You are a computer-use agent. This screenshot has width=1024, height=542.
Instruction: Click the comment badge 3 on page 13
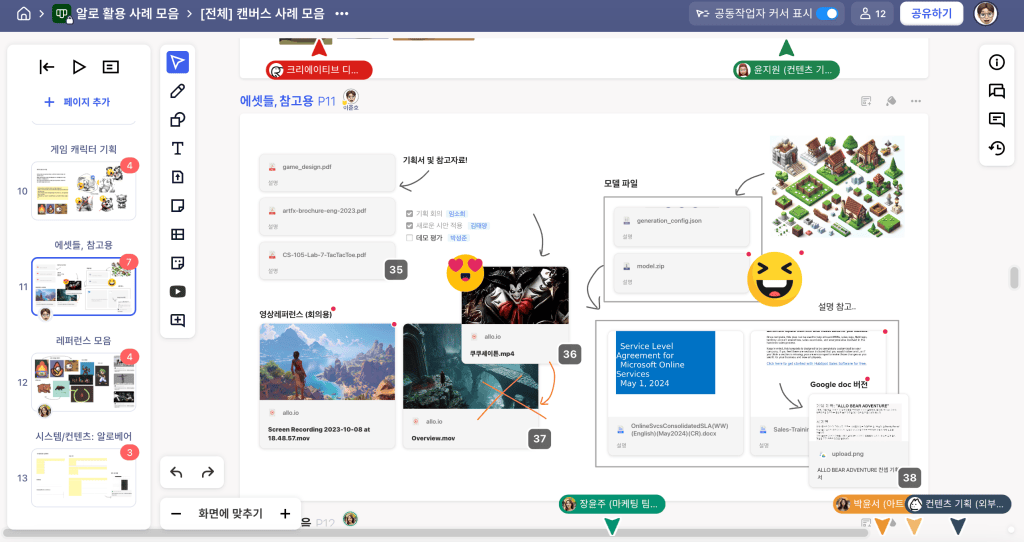pyautogui.click(x=129, y=452)
